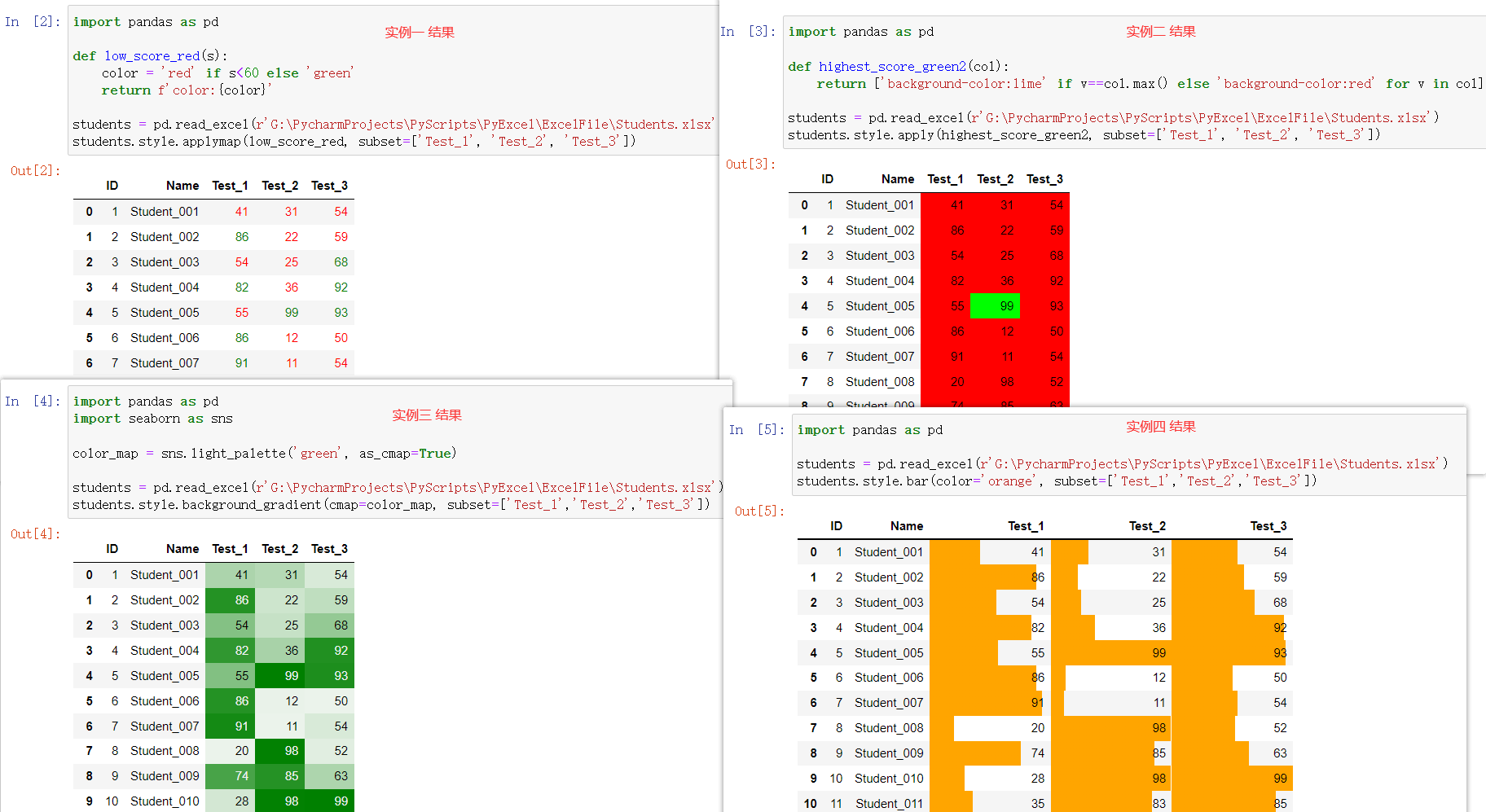
Task: Select the In [3] prompt label
Action: tap(749, 31)
